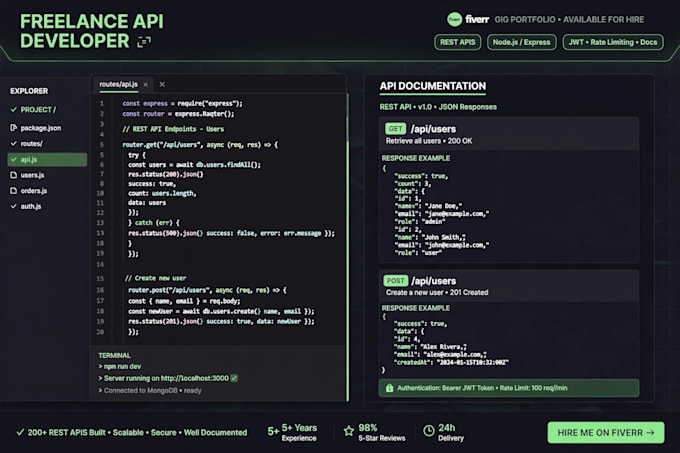Click the comment '// Create new user'
Viewport: 680px width, 453px height.
pyautogui.click(x=155, y=278)
